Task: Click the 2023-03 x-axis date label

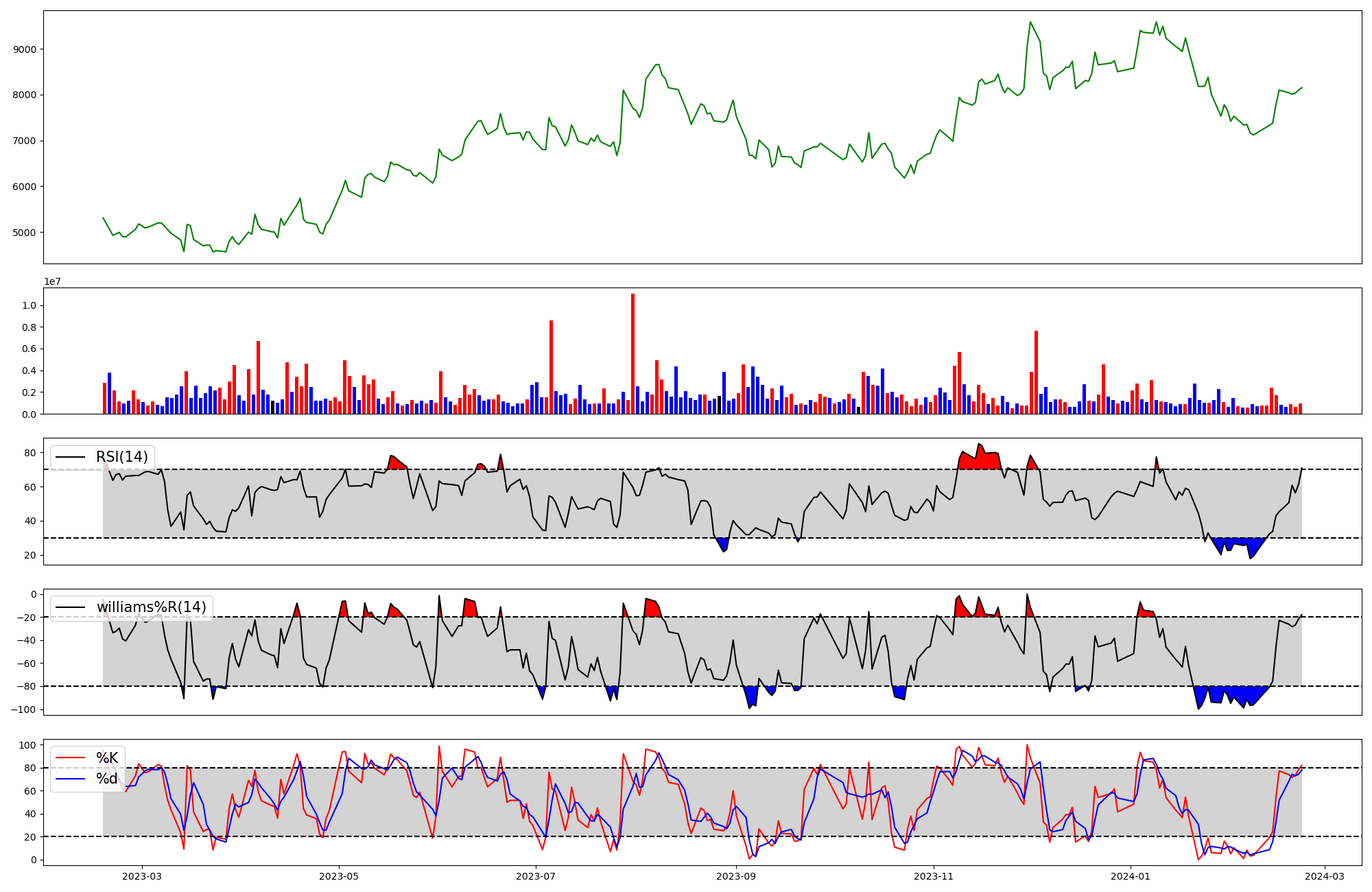Action: [142, 876]
